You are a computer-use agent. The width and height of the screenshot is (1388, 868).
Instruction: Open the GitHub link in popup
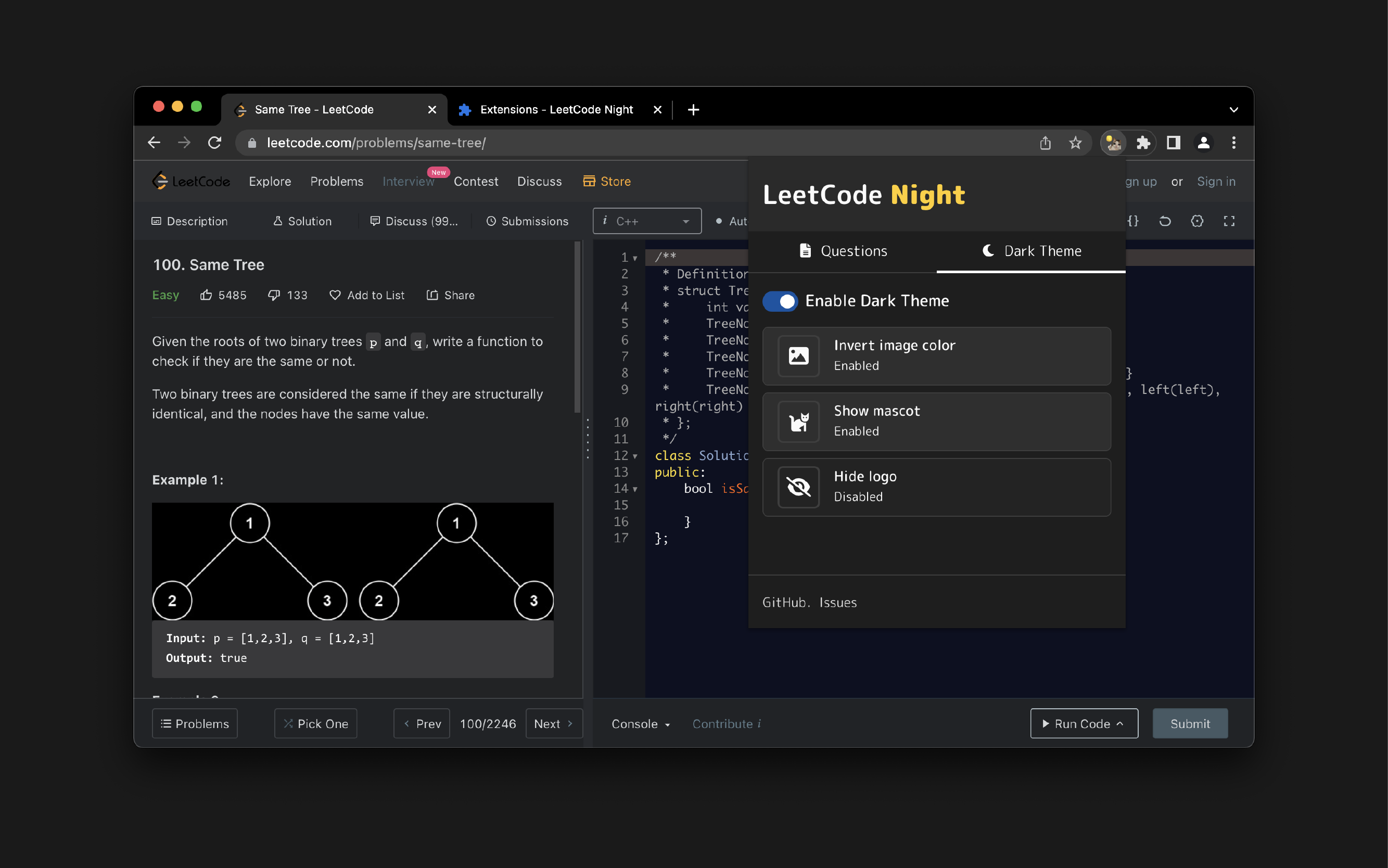click(x=784, y=602)
